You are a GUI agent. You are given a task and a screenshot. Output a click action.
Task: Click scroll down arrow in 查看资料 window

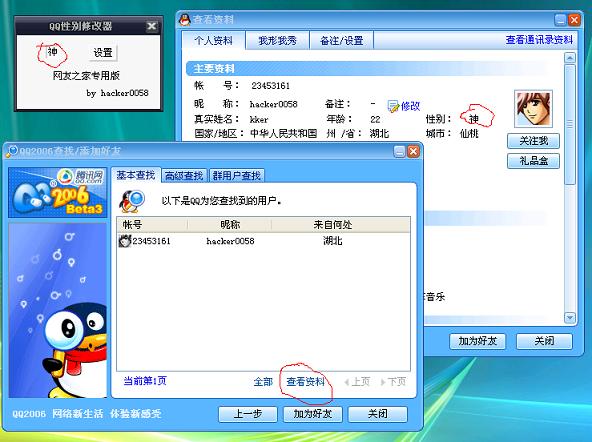pyautogui.click(x=570, y=318)
